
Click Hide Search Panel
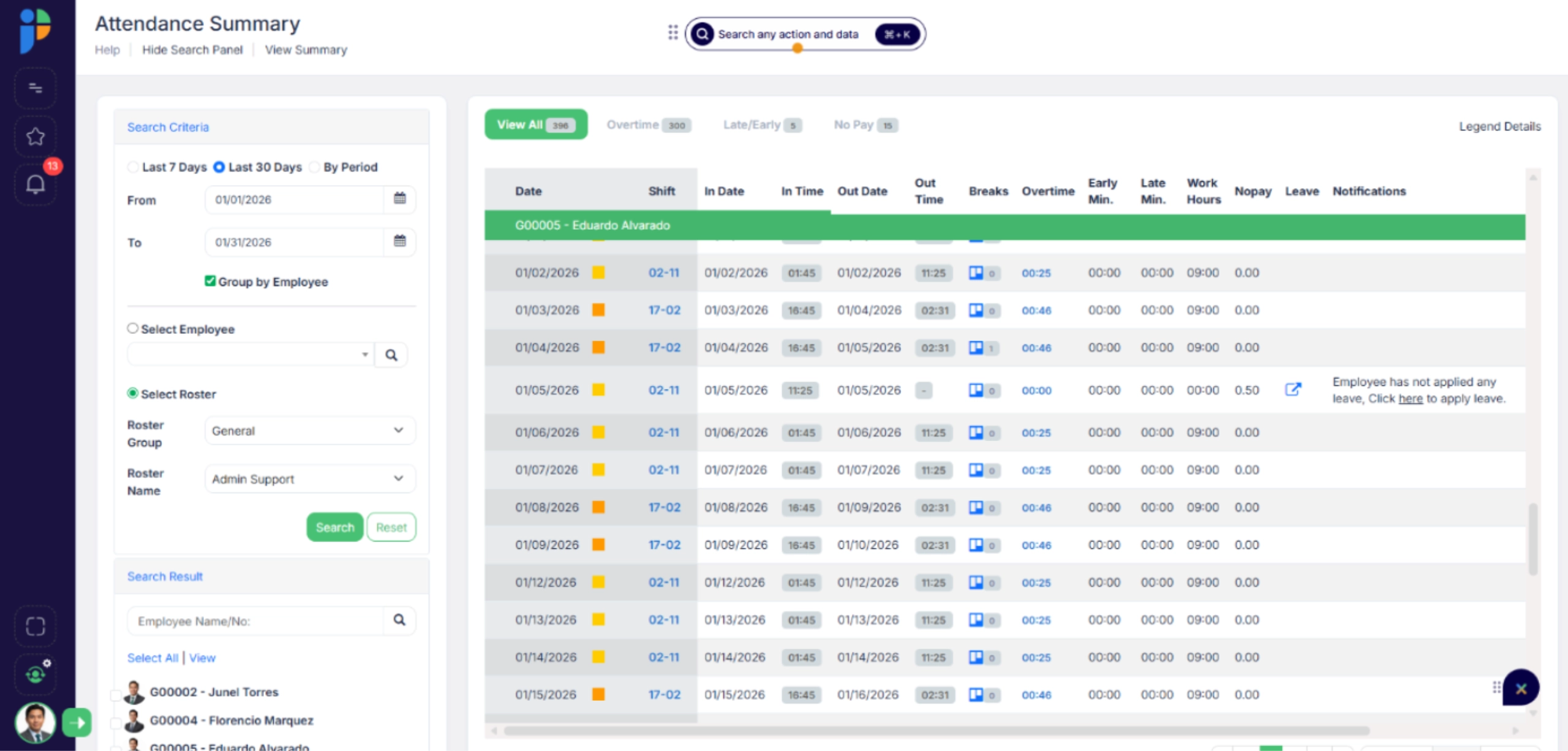(192, 50)
